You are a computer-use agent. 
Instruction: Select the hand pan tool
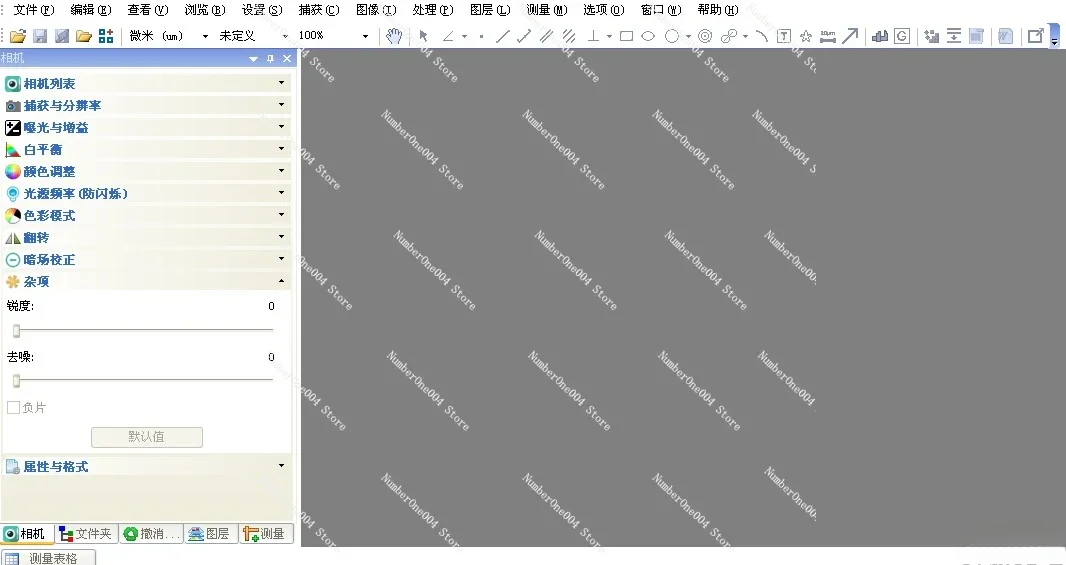click(394, 36)
